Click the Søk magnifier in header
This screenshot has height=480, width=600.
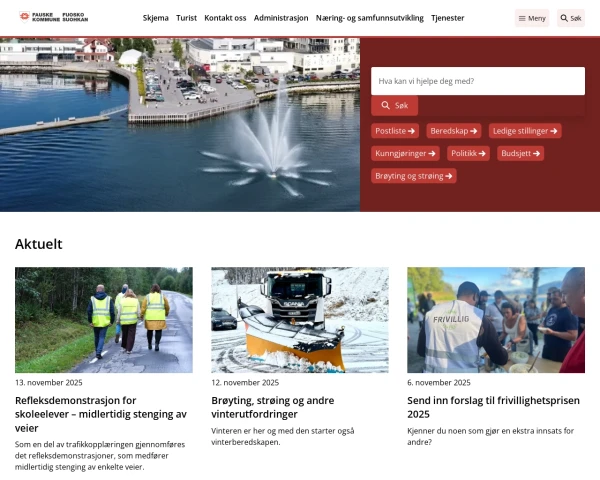tap(570, 18)
